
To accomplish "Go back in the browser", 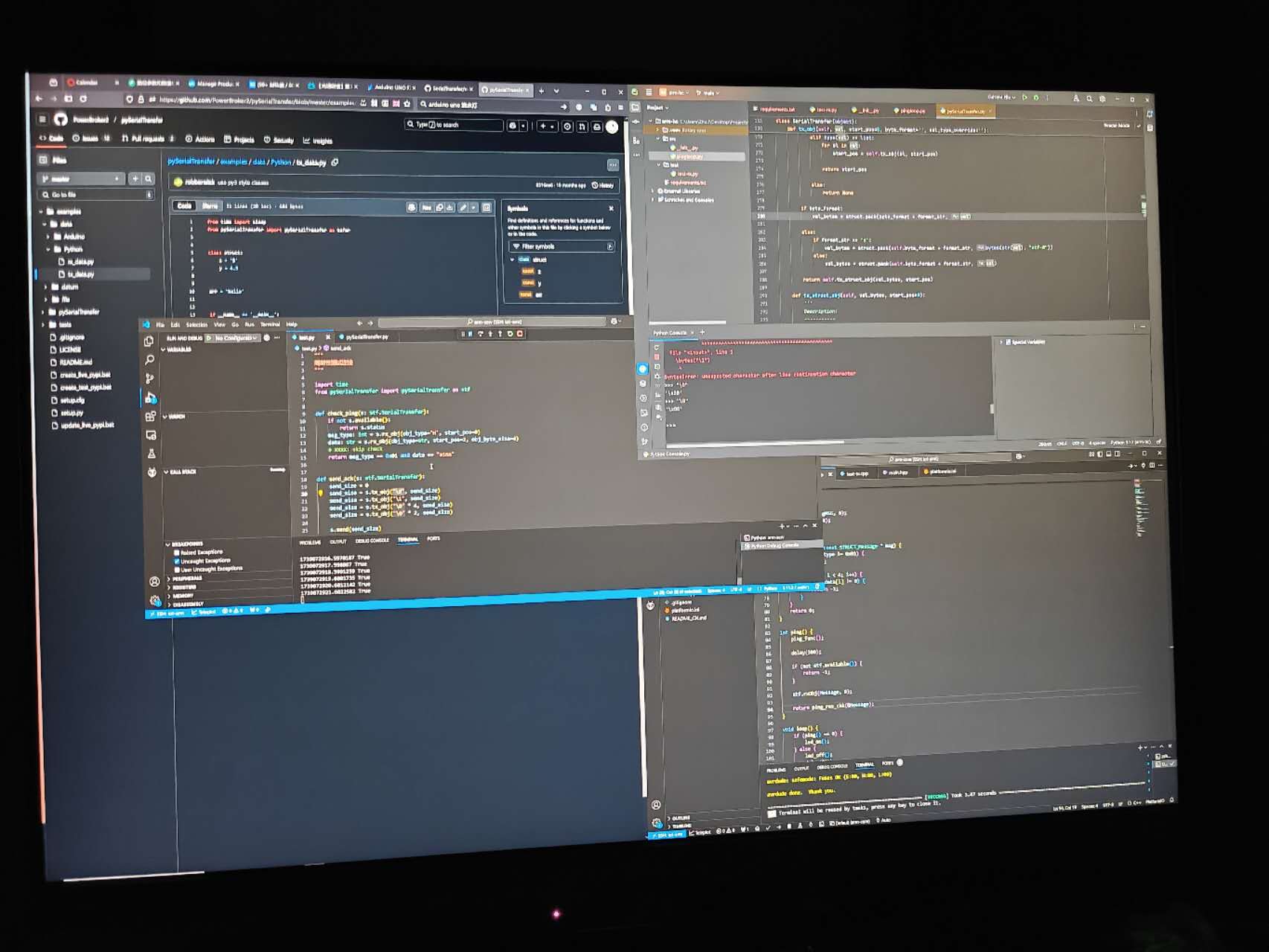I will tap(39, 98).
